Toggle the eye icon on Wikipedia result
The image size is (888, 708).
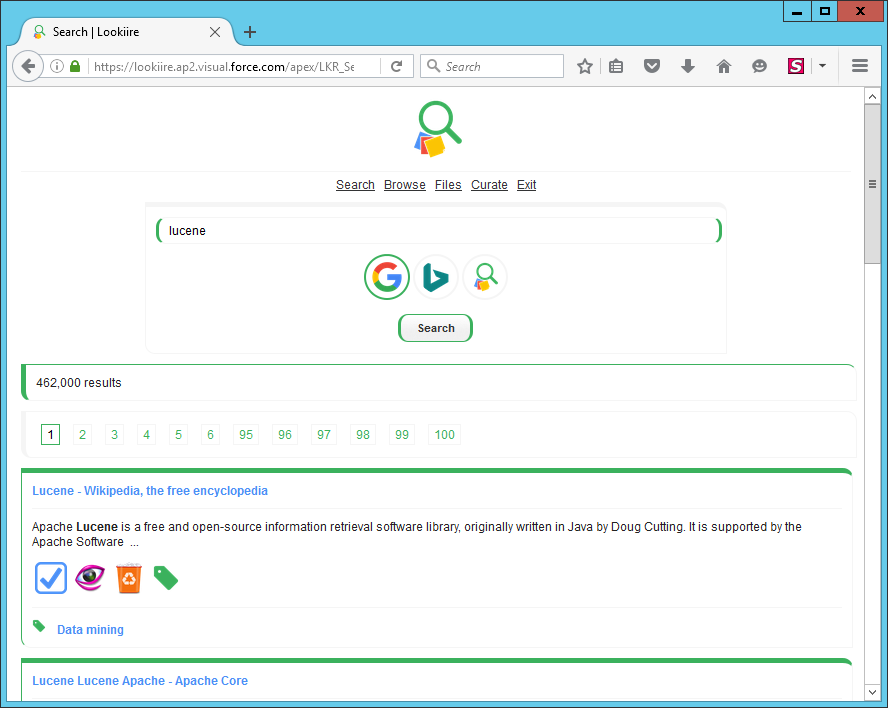pyautogui.click(x=90, y=578)
